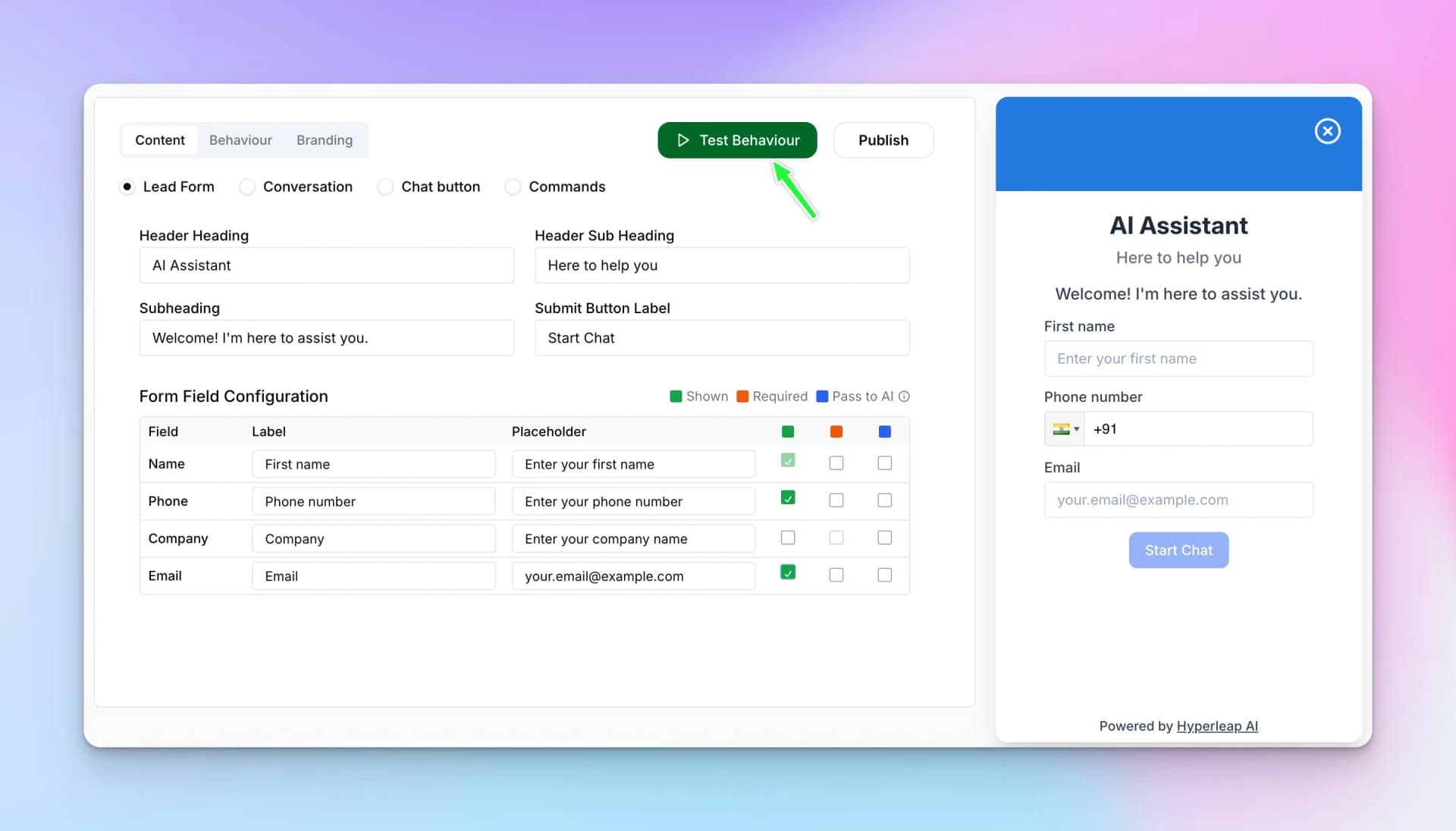Click the blue Pass to AI legend square

click(x=823, y=396)
